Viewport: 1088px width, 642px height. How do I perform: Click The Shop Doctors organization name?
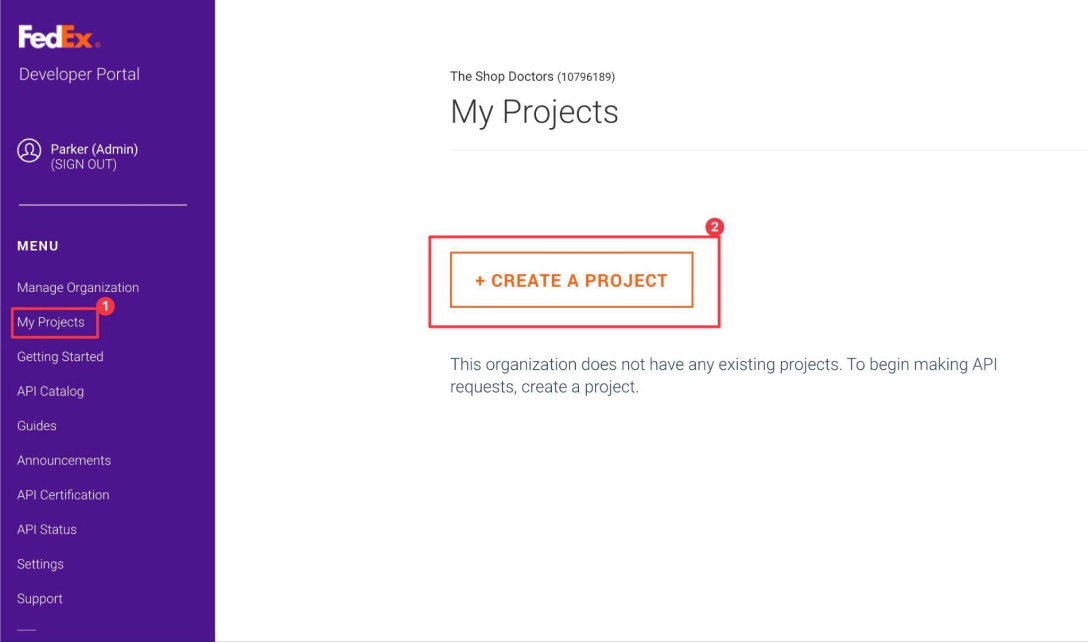(x=502, y=76)
